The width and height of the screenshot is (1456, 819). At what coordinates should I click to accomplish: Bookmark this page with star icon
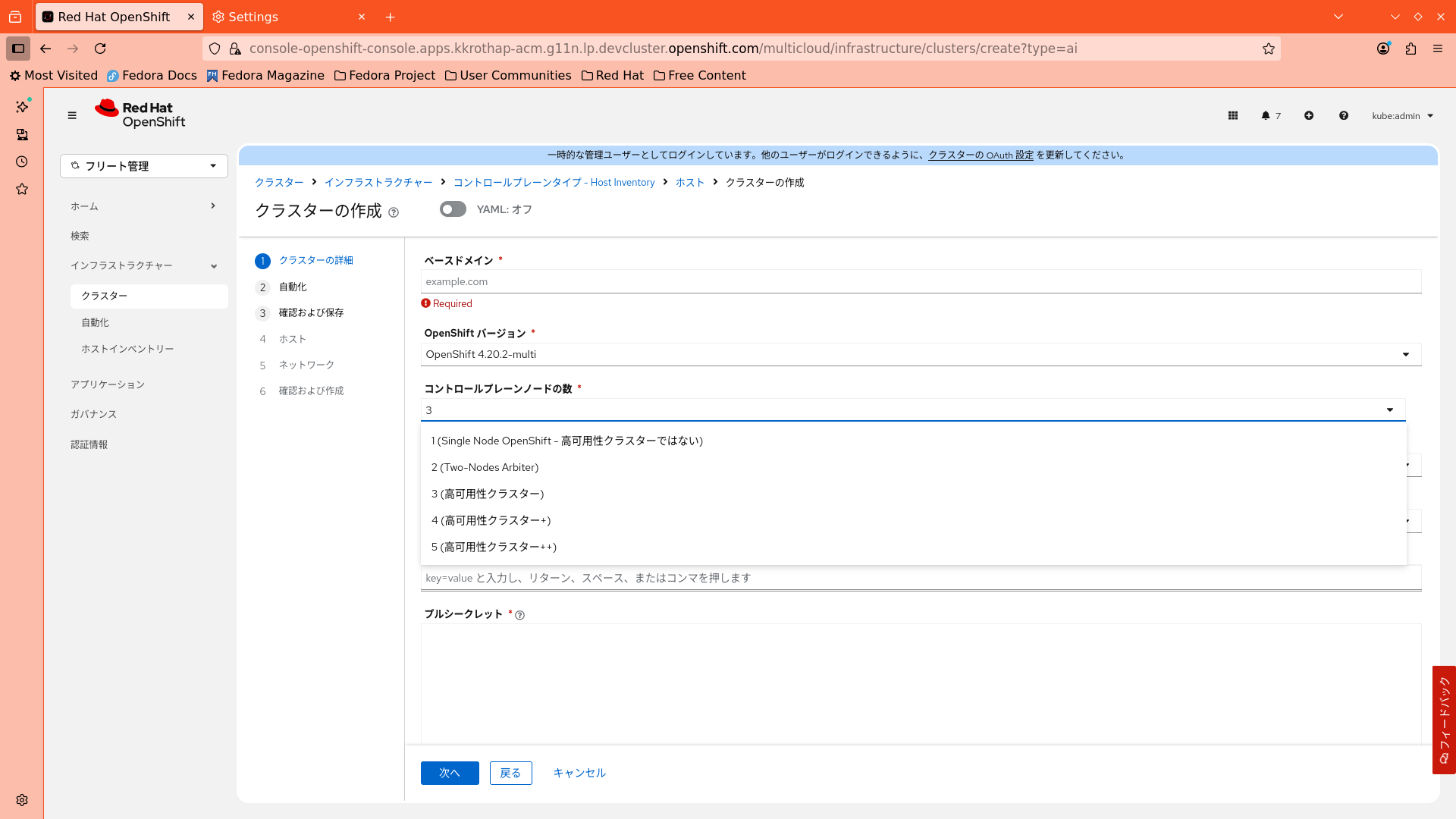click(x=1269, y=49)
